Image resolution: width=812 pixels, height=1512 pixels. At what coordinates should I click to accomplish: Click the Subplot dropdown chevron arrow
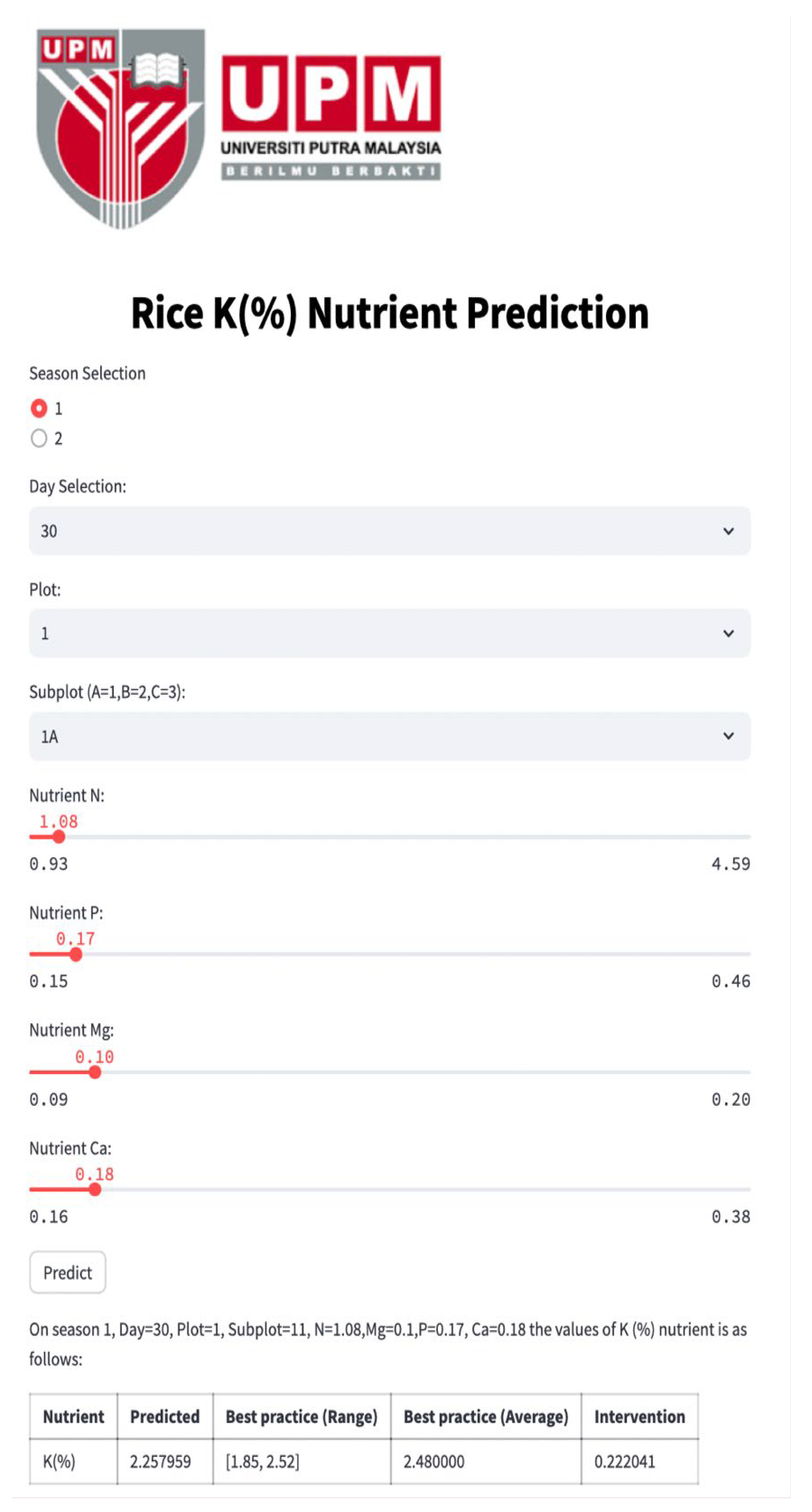tap(728, 736)
